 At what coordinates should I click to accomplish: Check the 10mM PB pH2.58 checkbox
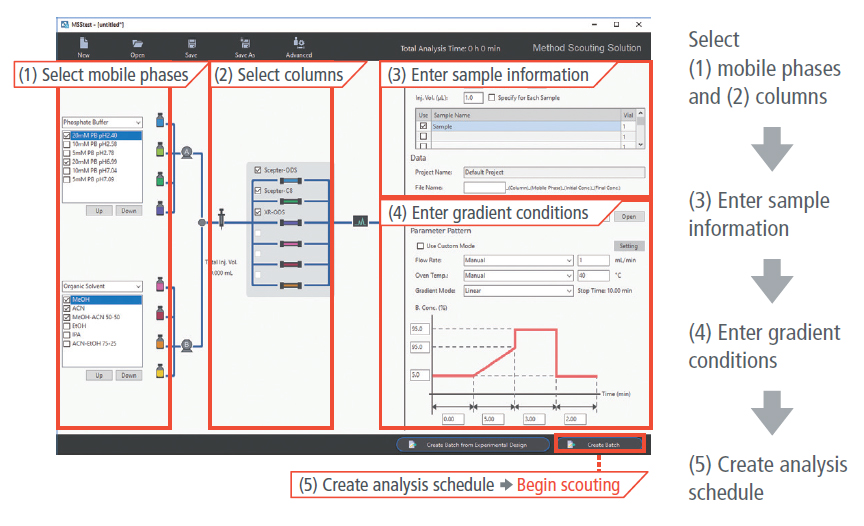pyautogui.click(x=67, y=144)
